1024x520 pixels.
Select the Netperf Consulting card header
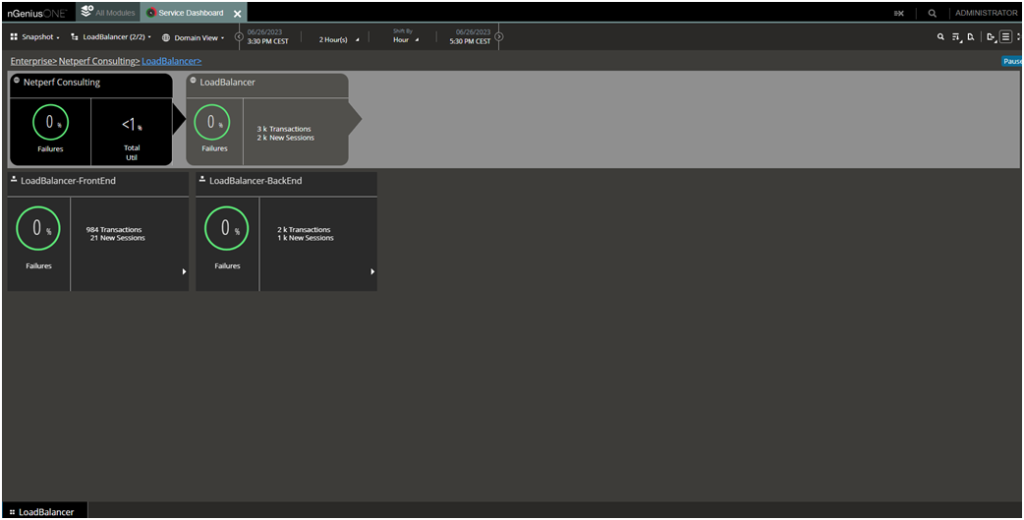tap(91, 85)
